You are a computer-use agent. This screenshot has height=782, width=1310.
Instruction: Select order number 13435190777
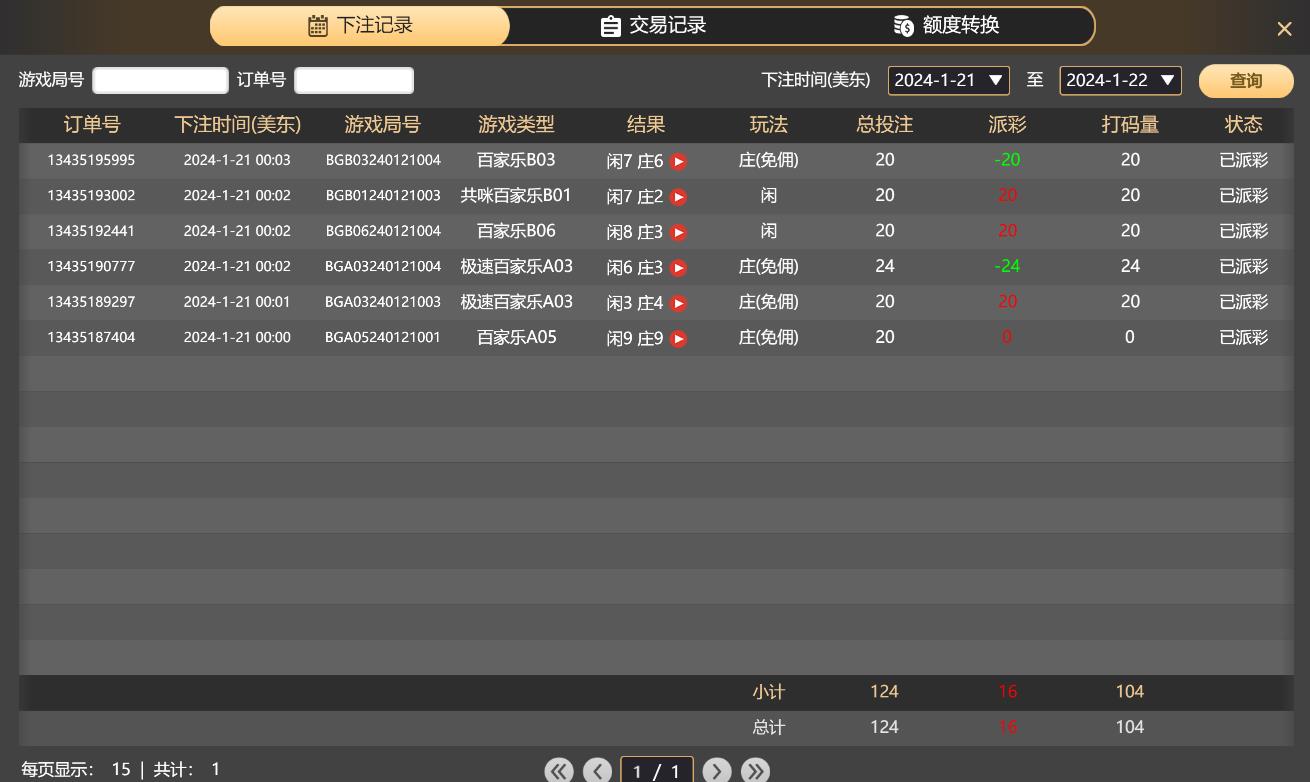point(91,266)
